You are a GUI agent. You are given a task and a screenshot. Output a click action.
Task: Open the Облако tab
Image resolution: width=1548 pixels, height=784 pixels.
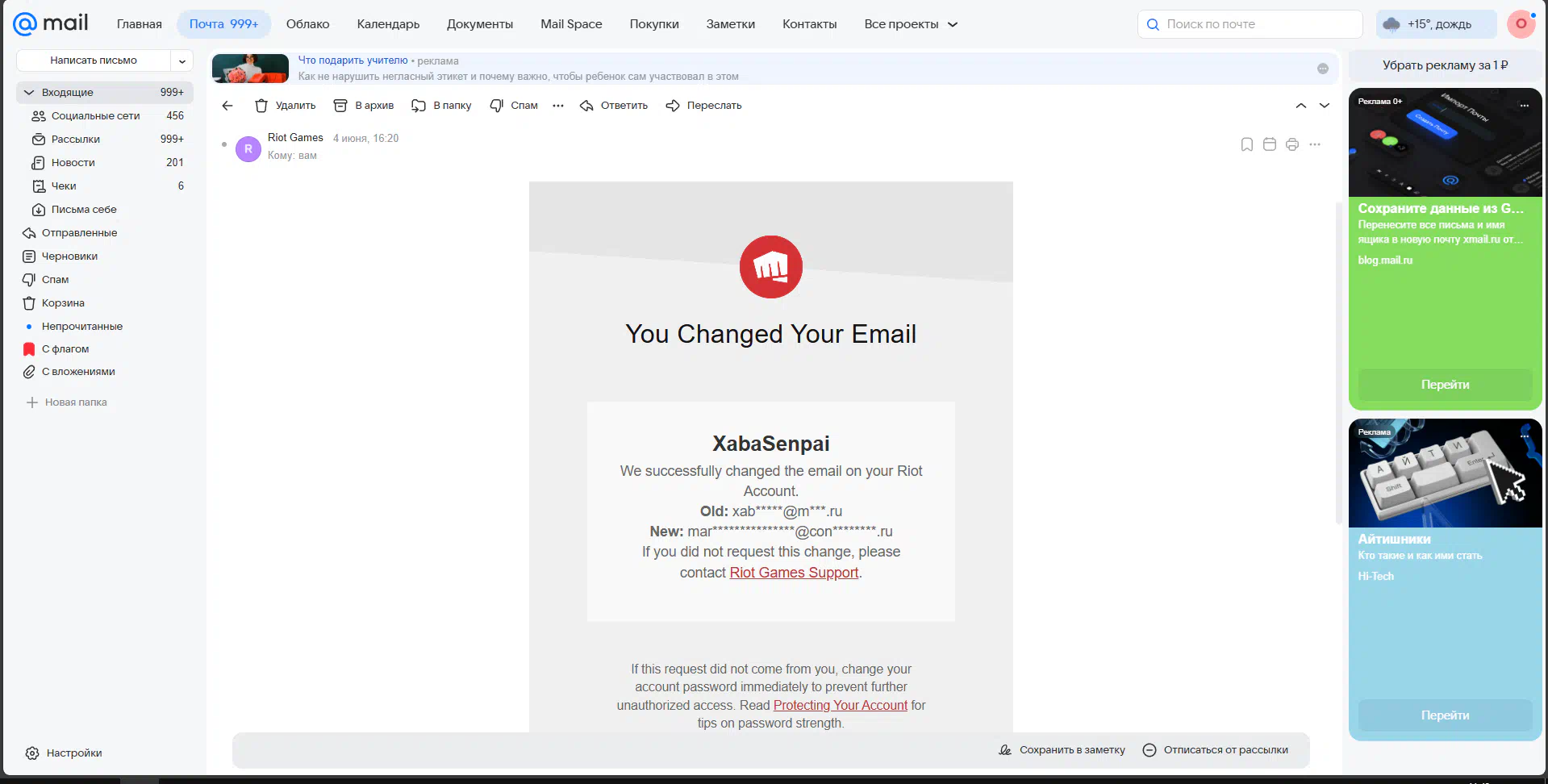click(x=308, y=24)
